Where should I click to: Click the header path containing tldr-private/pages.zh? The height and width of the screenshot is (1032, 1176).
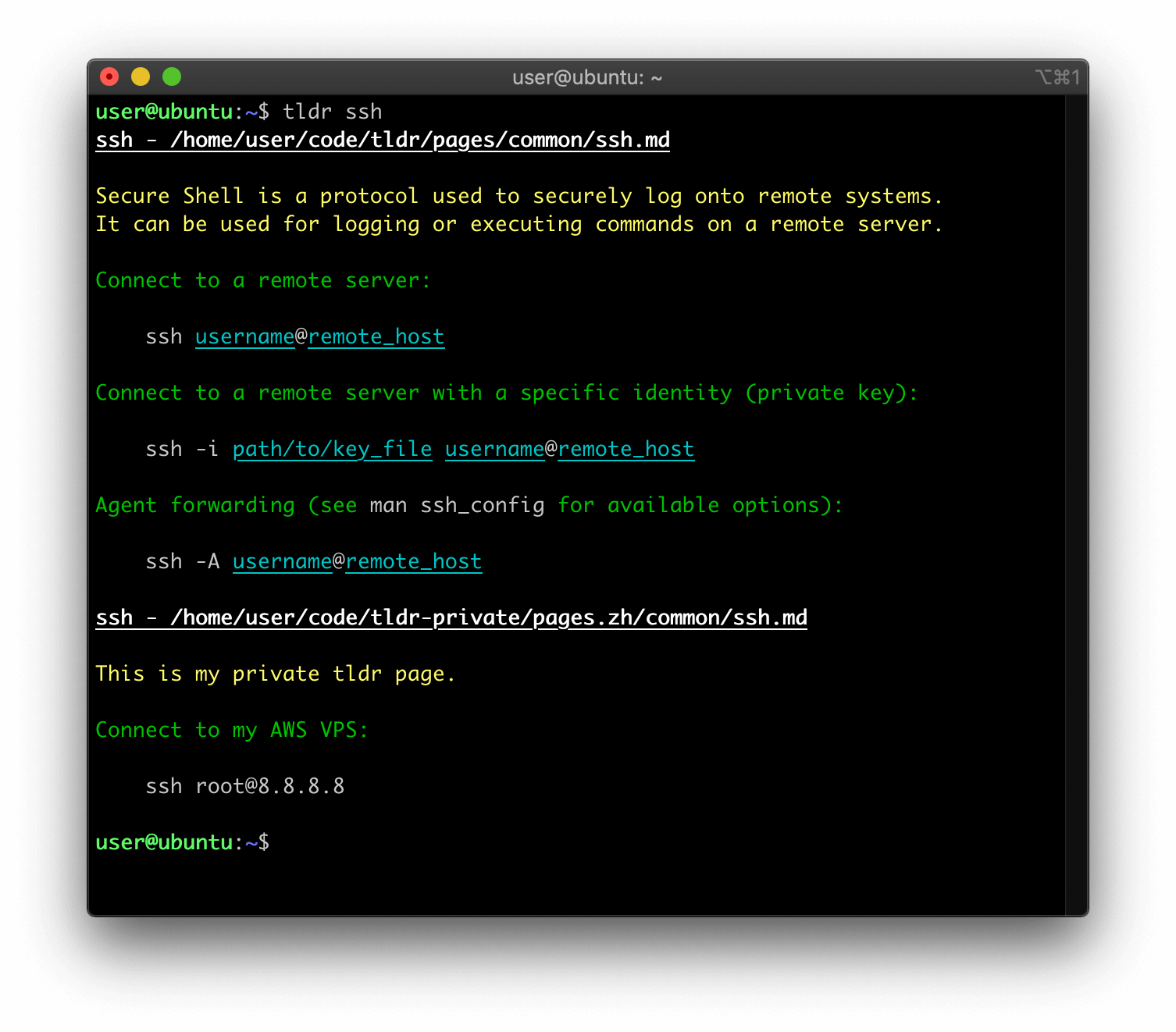click(451, 617)
